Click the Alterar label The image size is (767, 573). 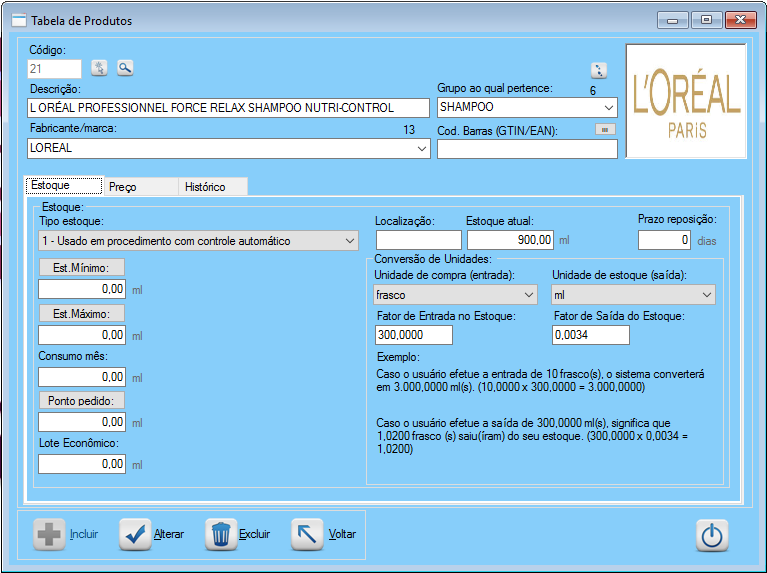click(169, 534)
